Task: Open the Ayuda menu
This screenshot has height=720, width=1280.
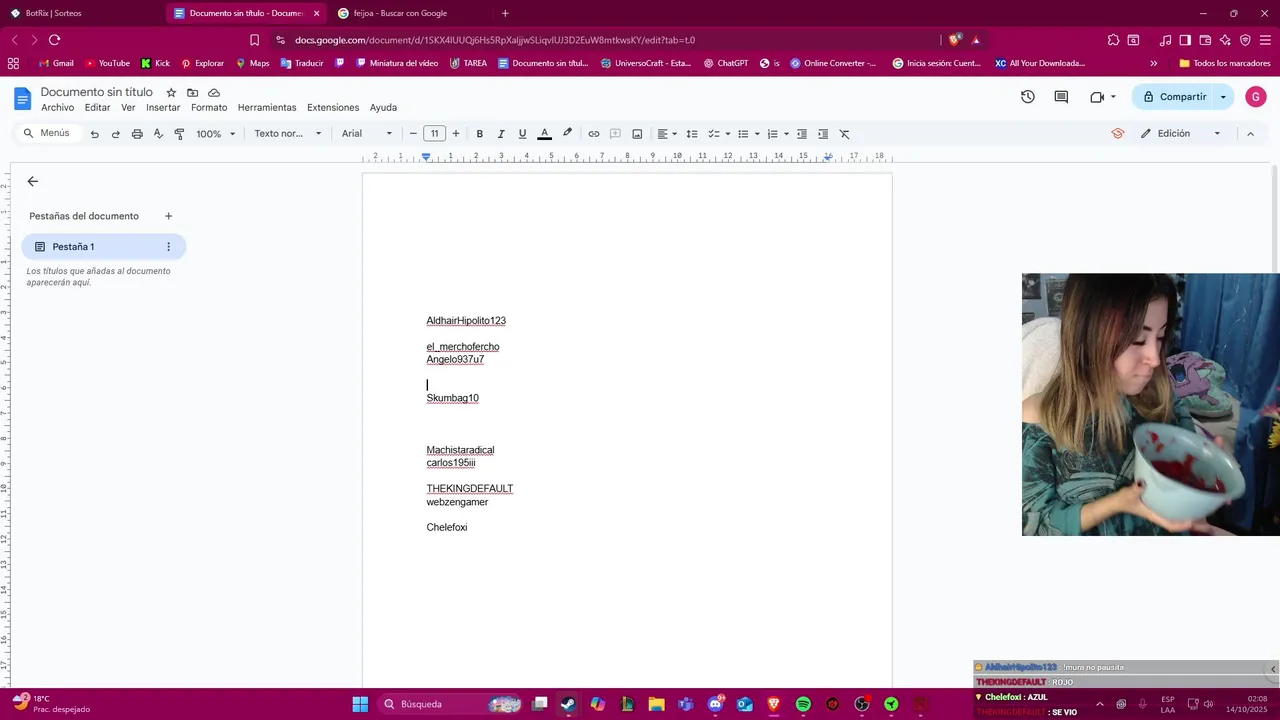Action: tap(383, 108)
